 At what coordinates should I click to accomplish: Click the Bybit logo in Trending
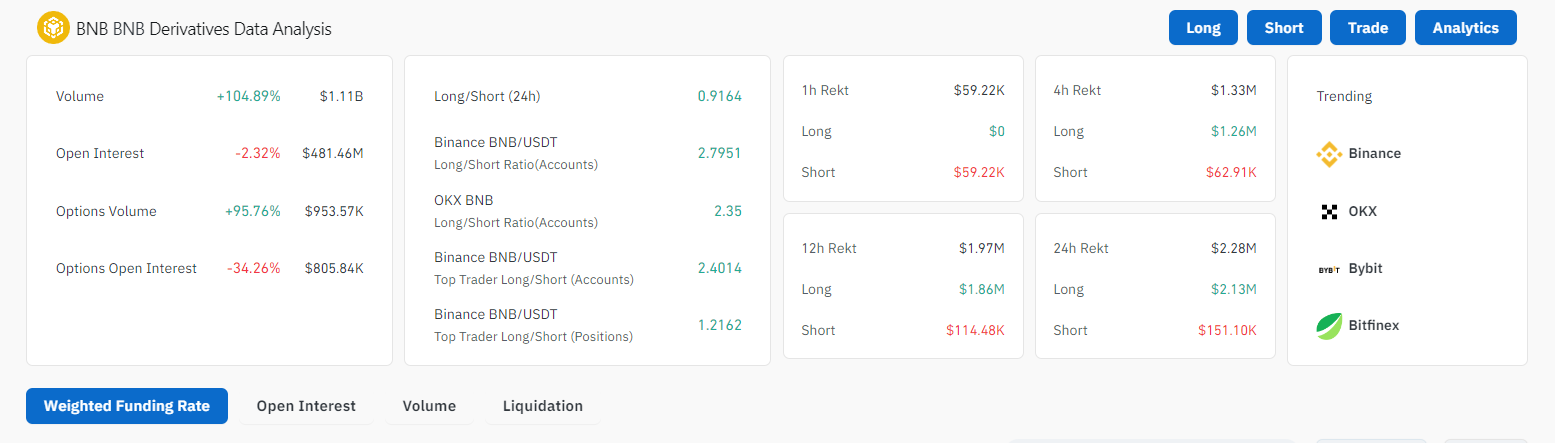[x=1329, y=269]
